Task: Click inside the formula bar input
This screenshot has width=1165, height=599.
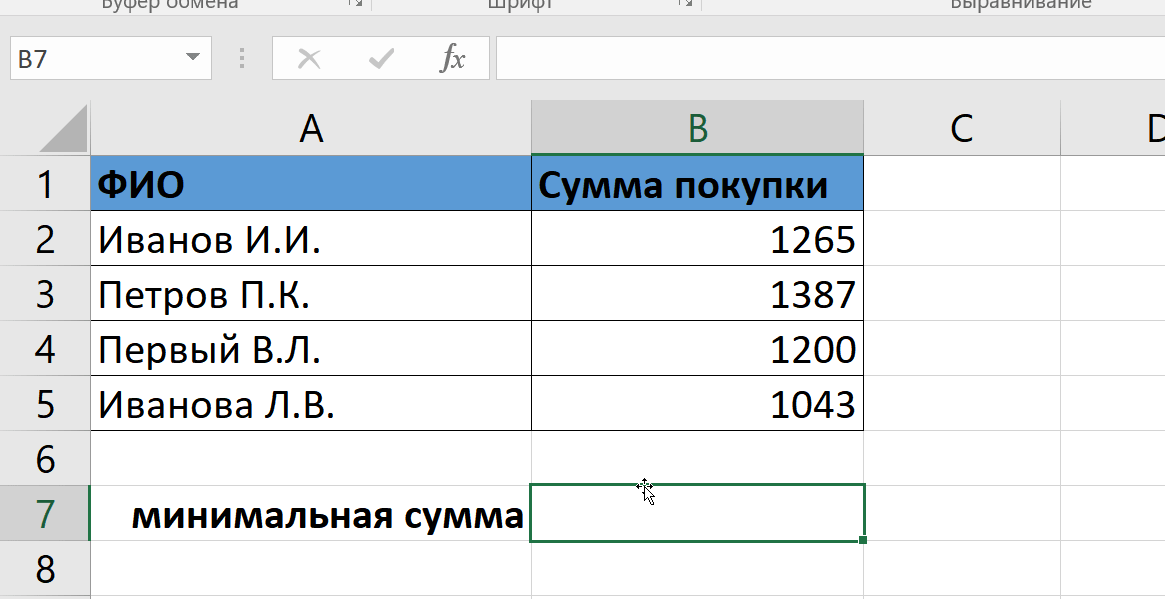Action: [x=830, y=58]
